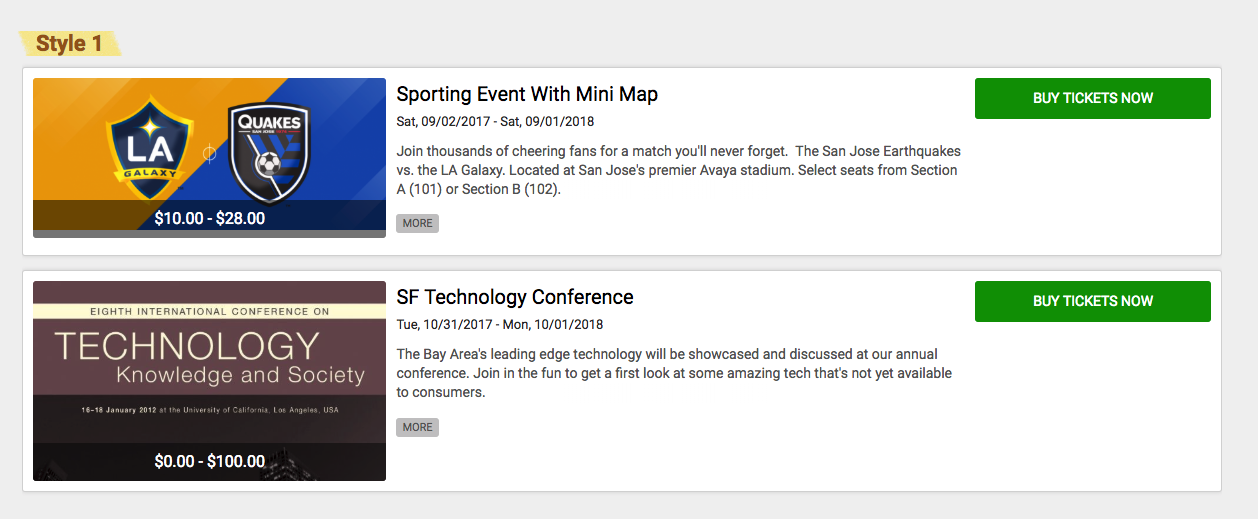Click the $0.00 - $100.00 price overlay
The image size is (1258, 519).
209,461
